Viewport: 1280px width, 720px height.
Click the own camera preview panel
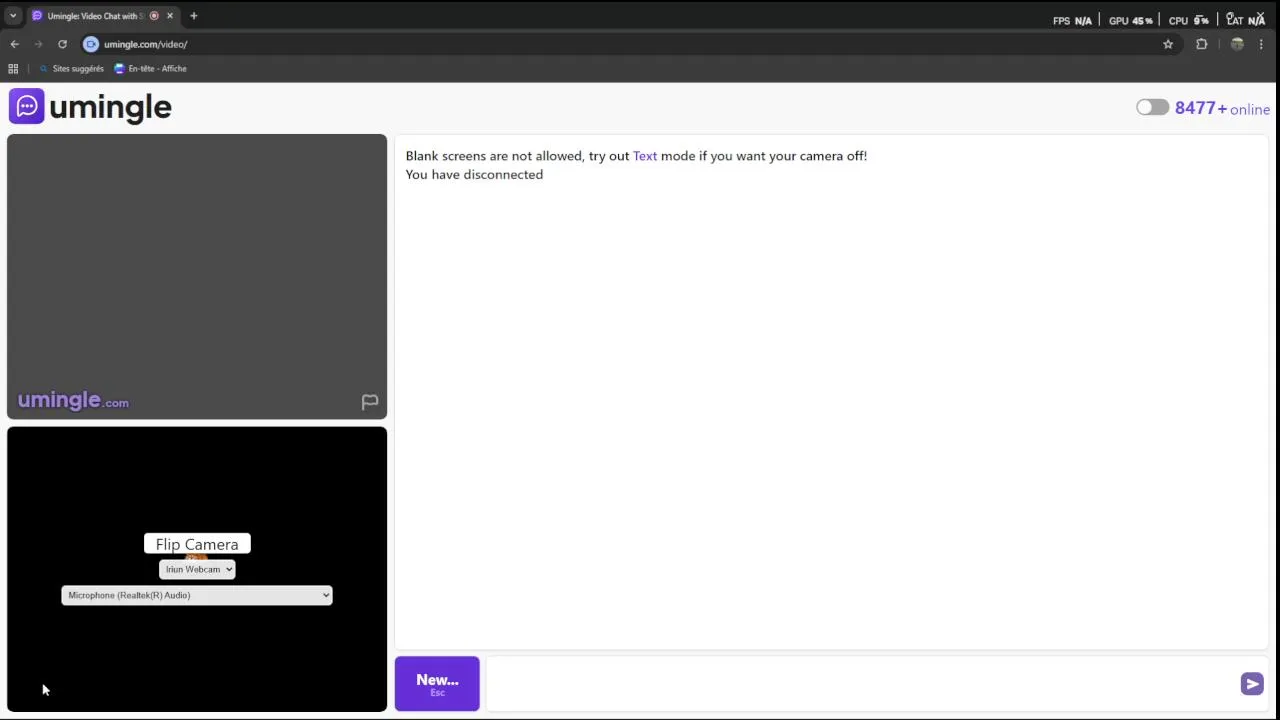[197, 569]
